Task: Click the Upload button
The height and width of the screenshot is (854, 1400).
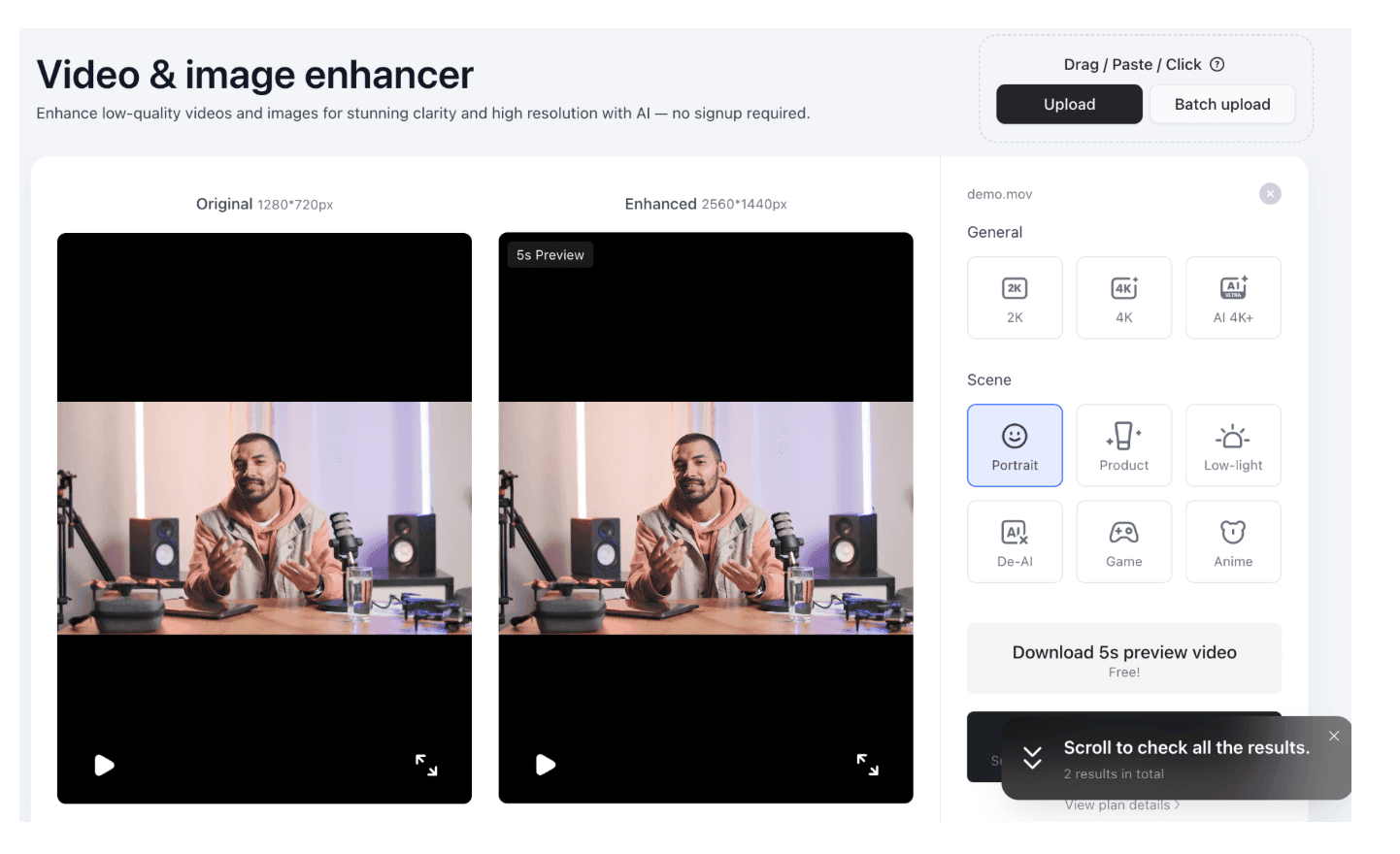Action: coord(1069,104)
